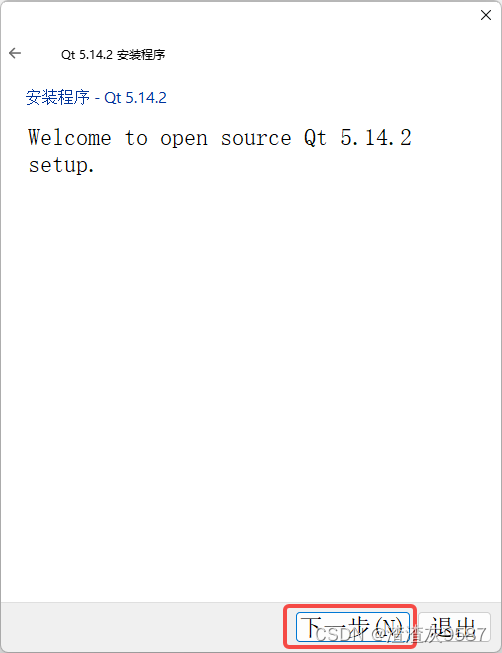Proceed to the next installation step
Screen dimensions: 502x653
coord(353,627)
